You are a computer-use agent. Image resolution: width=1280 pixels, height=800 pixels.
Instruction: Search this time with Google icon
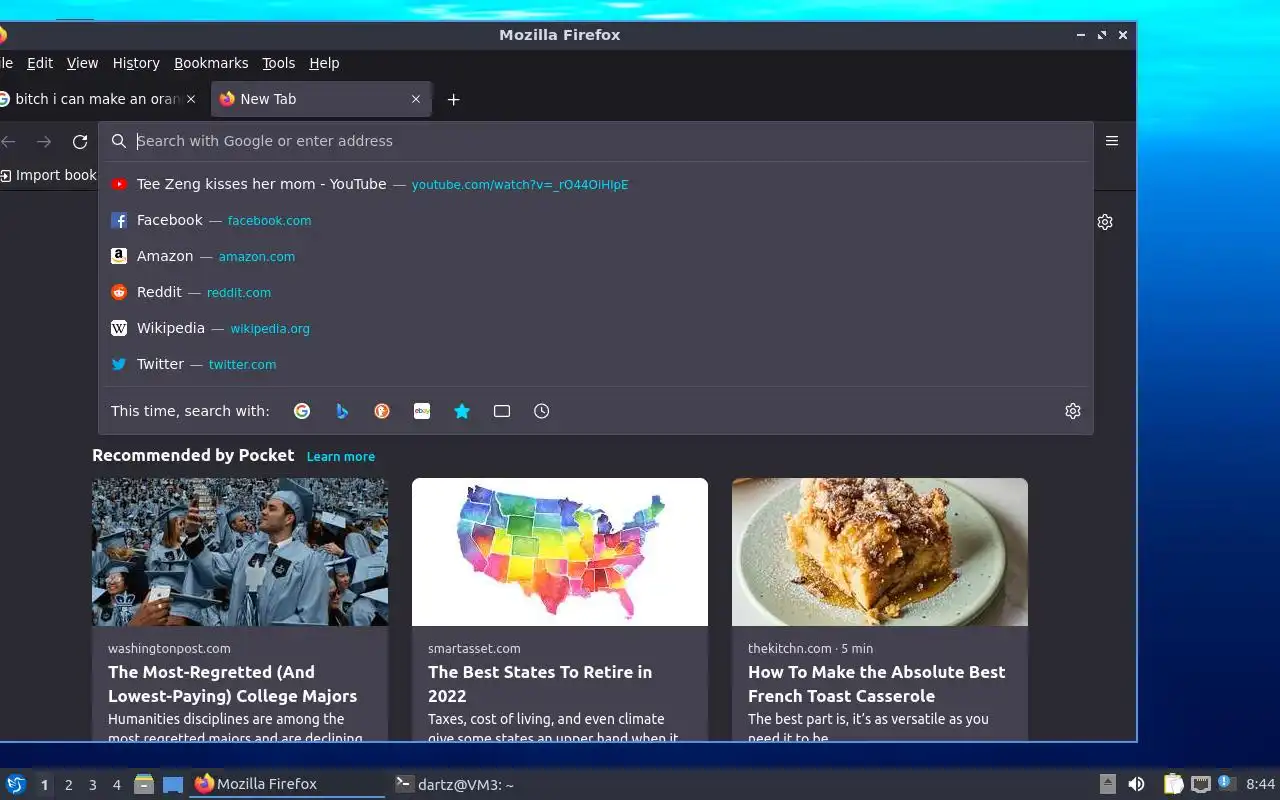point(302,411)
